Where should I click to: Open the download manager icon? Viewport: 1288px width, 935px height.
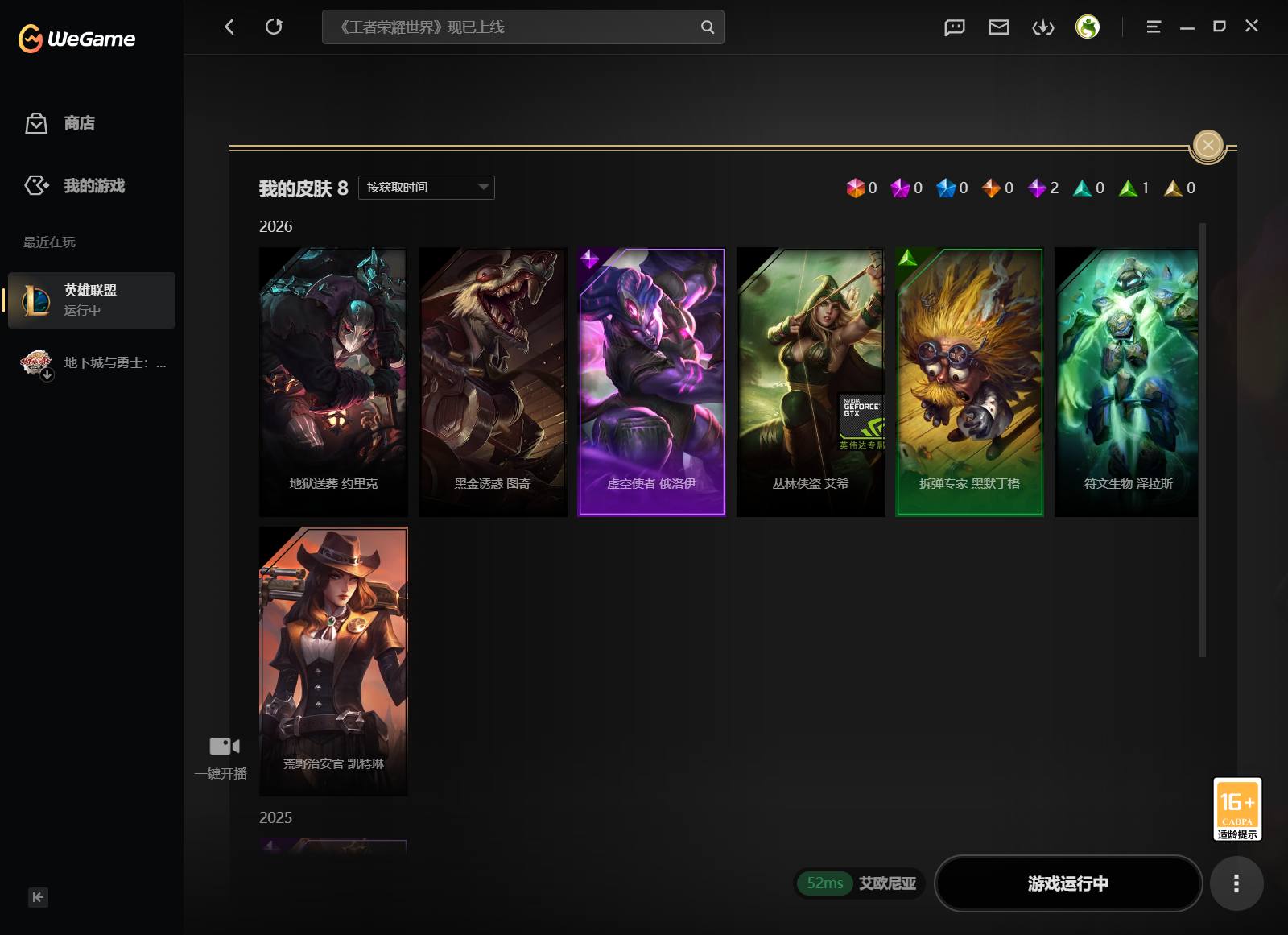click(x=1043, y=27)
